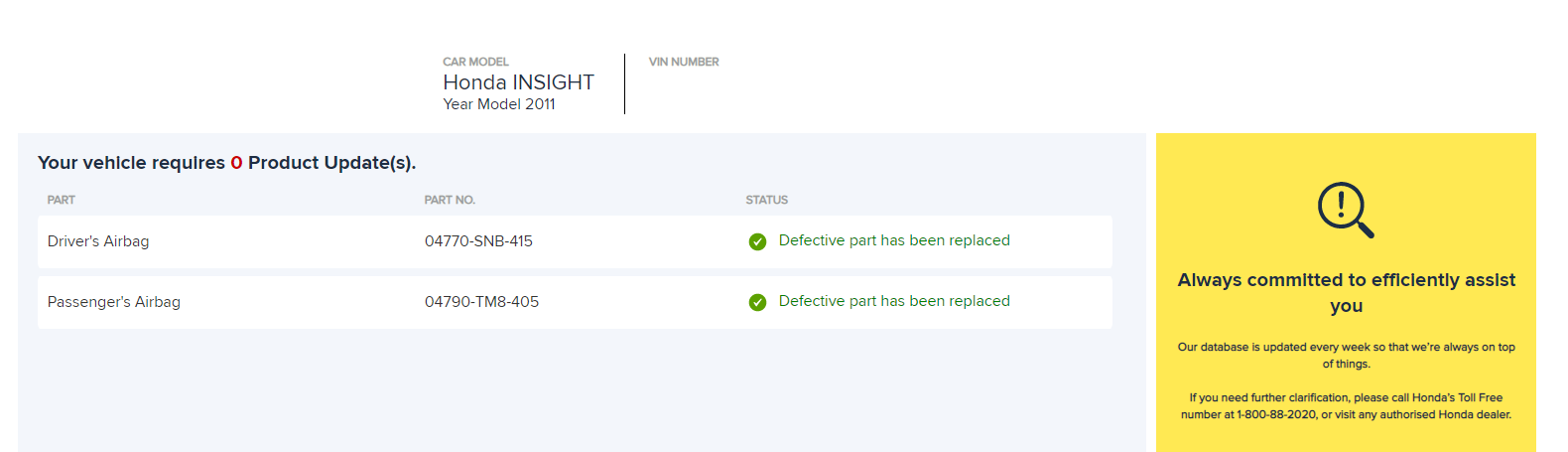This screenshot has height=452, width=1568.
Task: Click Passenger's Airbag replaced status text
Action: pyautogui.click(x=894, y=301)
